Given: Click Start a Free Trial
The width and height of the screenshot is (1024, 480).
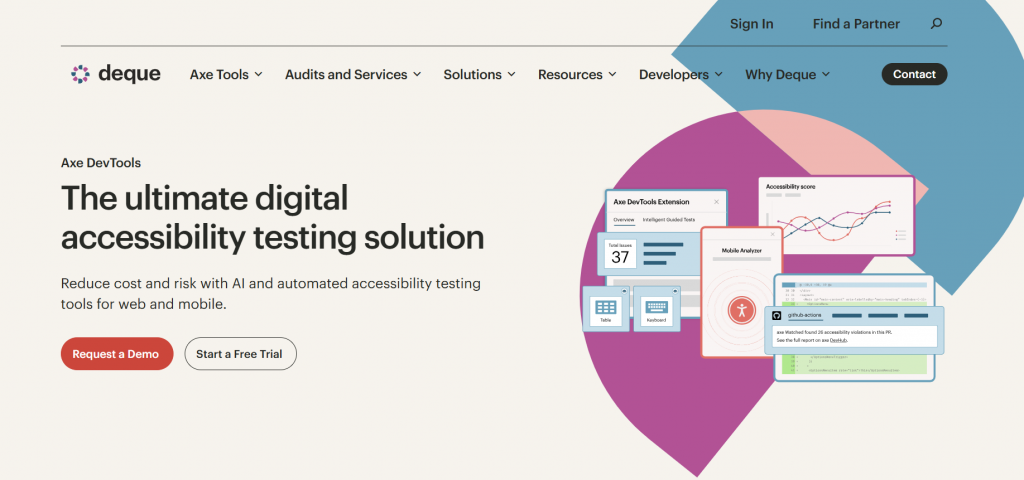Looking at the screenshot, I should [x=240, y=354].
